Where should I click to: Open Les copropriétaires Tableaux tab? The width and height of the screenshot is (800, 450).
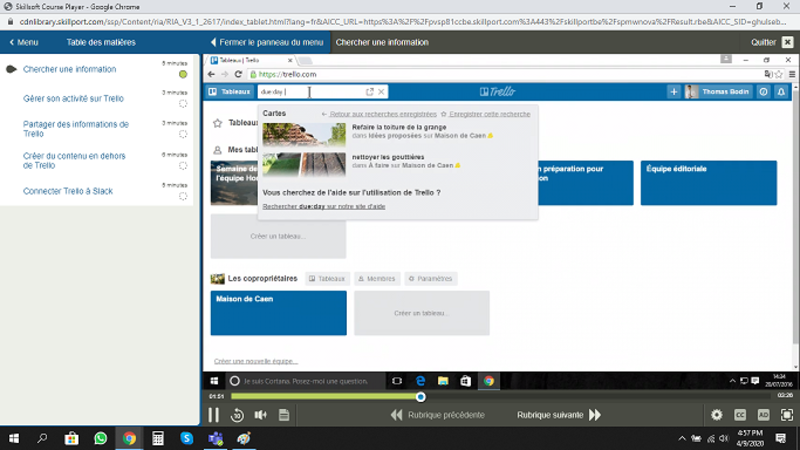pos(327,279)
